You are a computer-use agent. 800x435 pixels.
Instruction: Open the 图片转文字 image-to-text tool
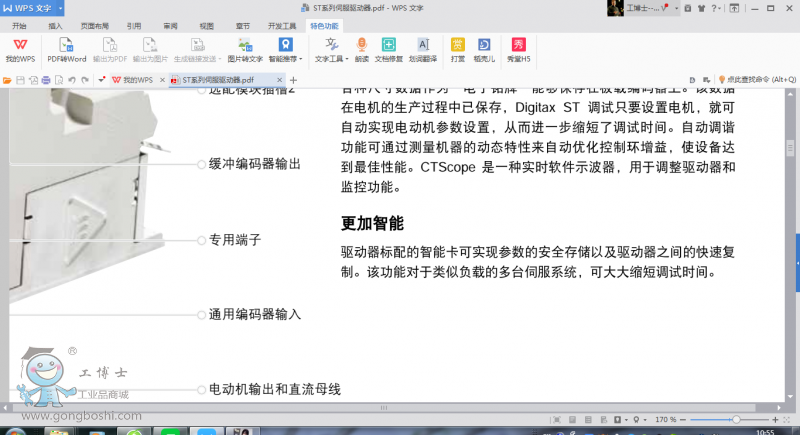(245, 48)
